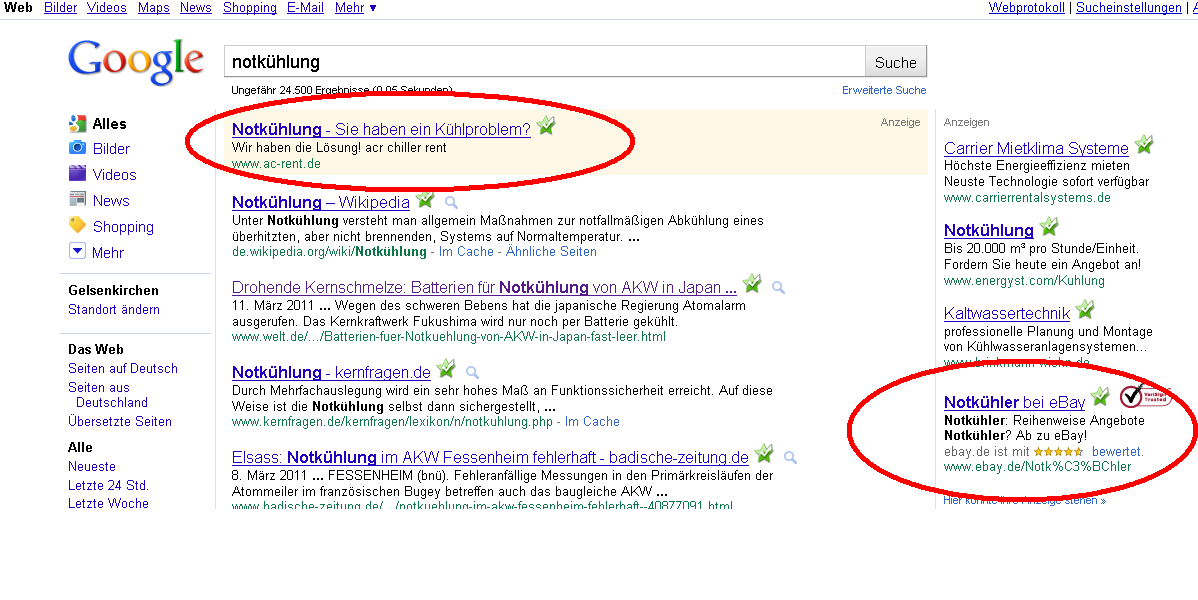The image size is (1198, 600).
Task: Click green checkmark badge beside kernfragen.de result
Action: pyautogui.click(x=446, y=368)
